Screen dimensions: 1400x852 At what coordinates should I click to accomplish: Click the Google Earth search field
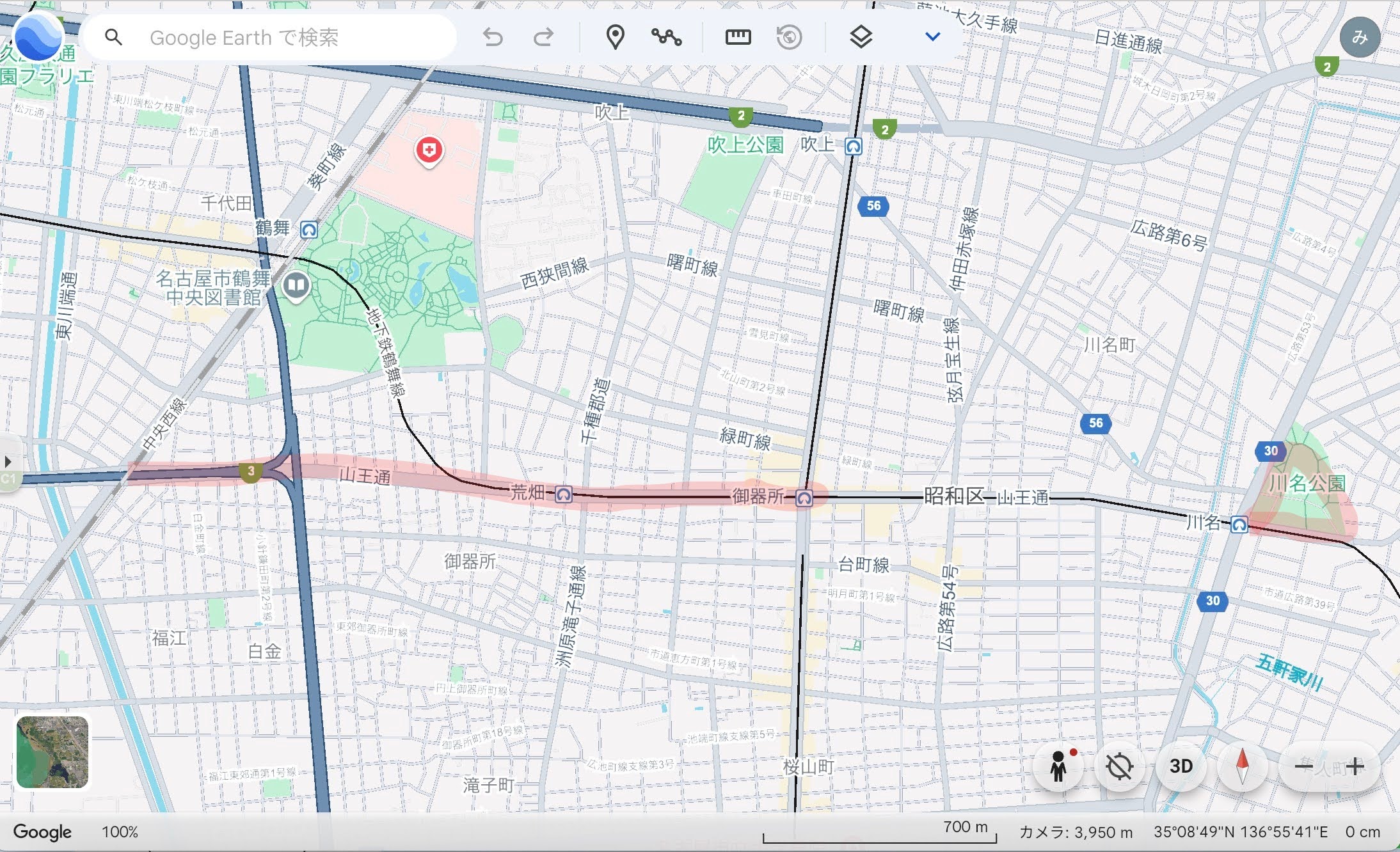click(269, 38)
